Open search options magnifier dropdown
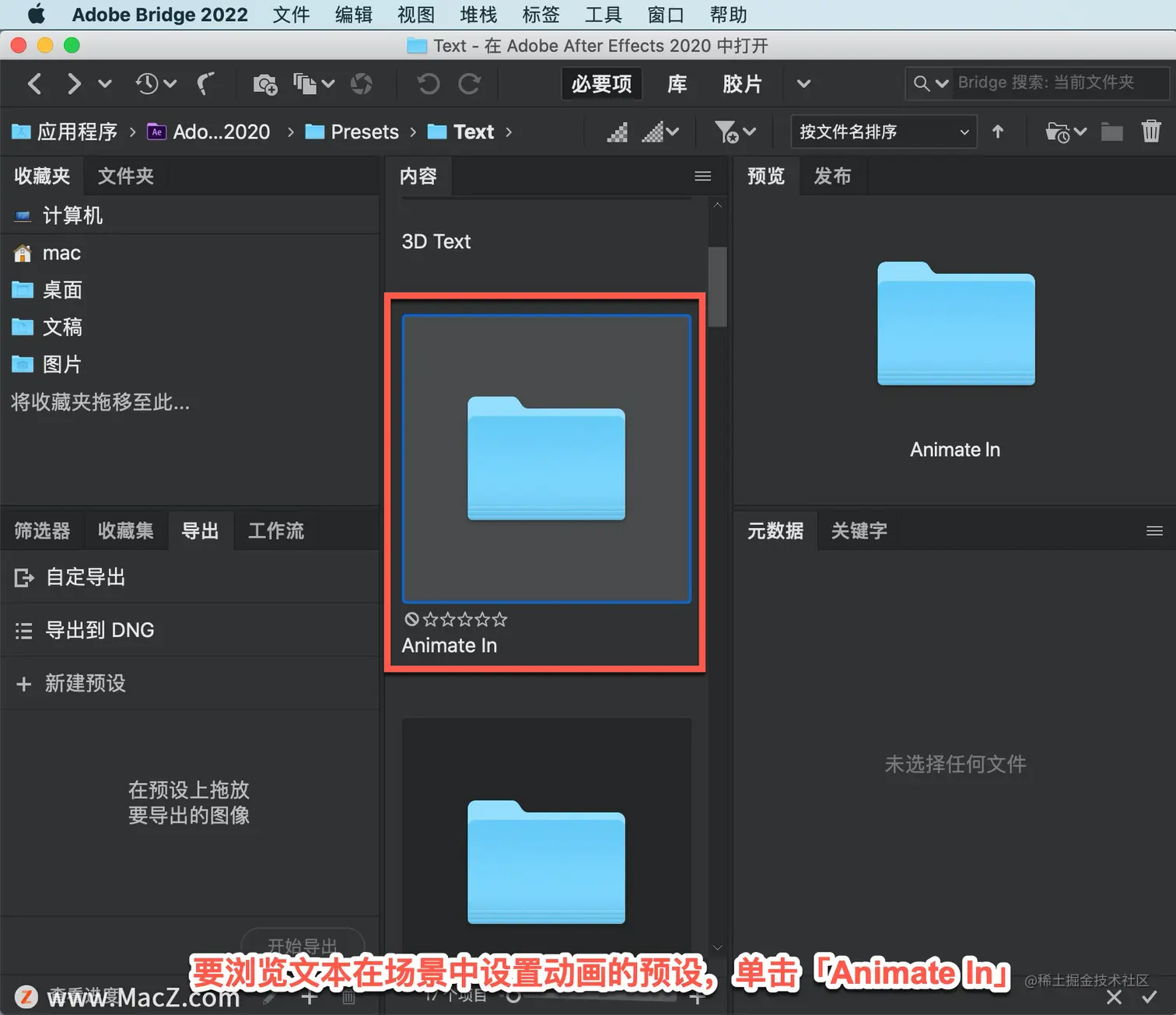This screenshot has height=1015, width=1176. point(931,83)
